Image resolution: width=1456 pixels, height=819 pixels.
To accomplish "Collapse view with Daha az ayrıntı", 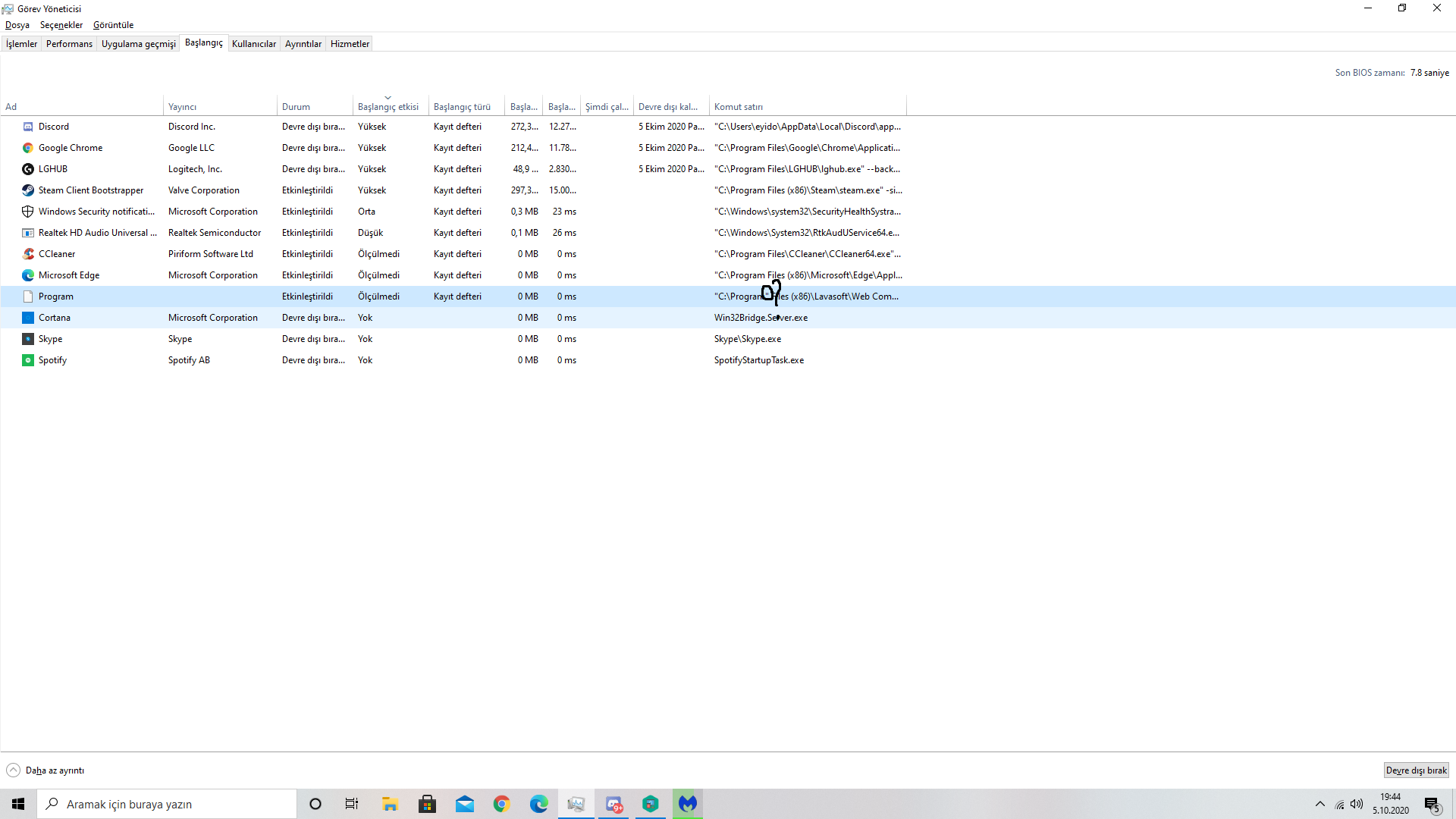I will click(45, 770).
